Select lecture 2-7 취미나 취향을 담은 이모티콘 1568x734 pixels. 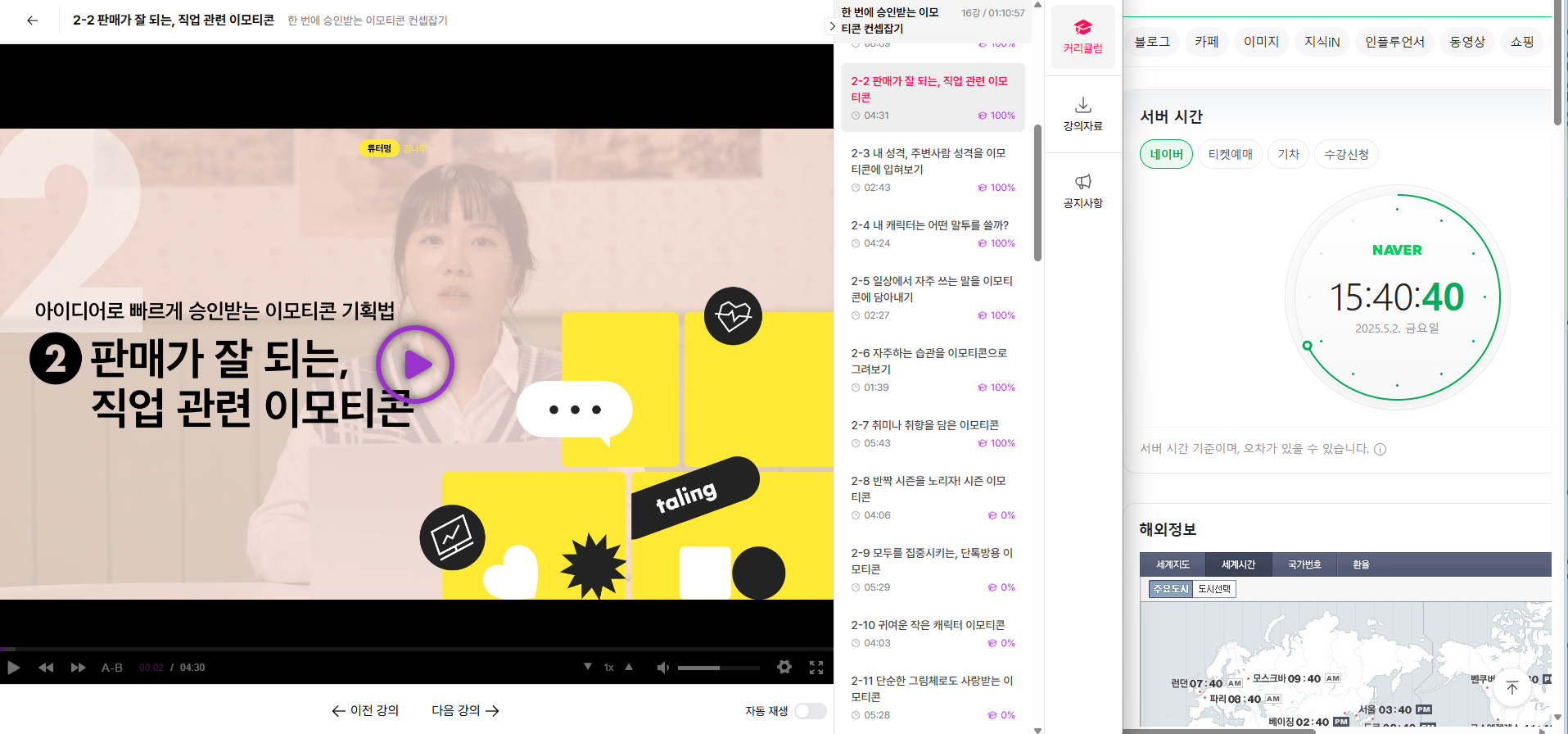point(933,433)
